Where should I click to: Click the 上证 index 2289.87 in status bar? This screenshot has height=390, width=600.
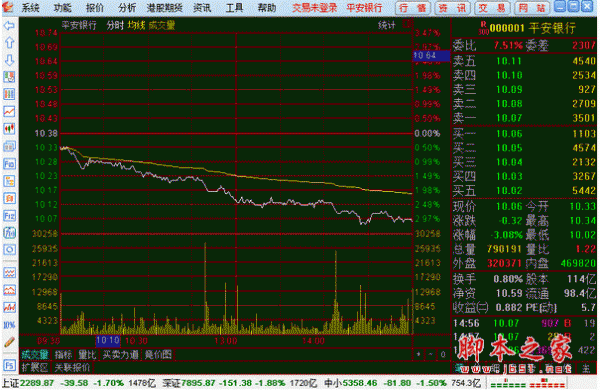tap(37, 383)
